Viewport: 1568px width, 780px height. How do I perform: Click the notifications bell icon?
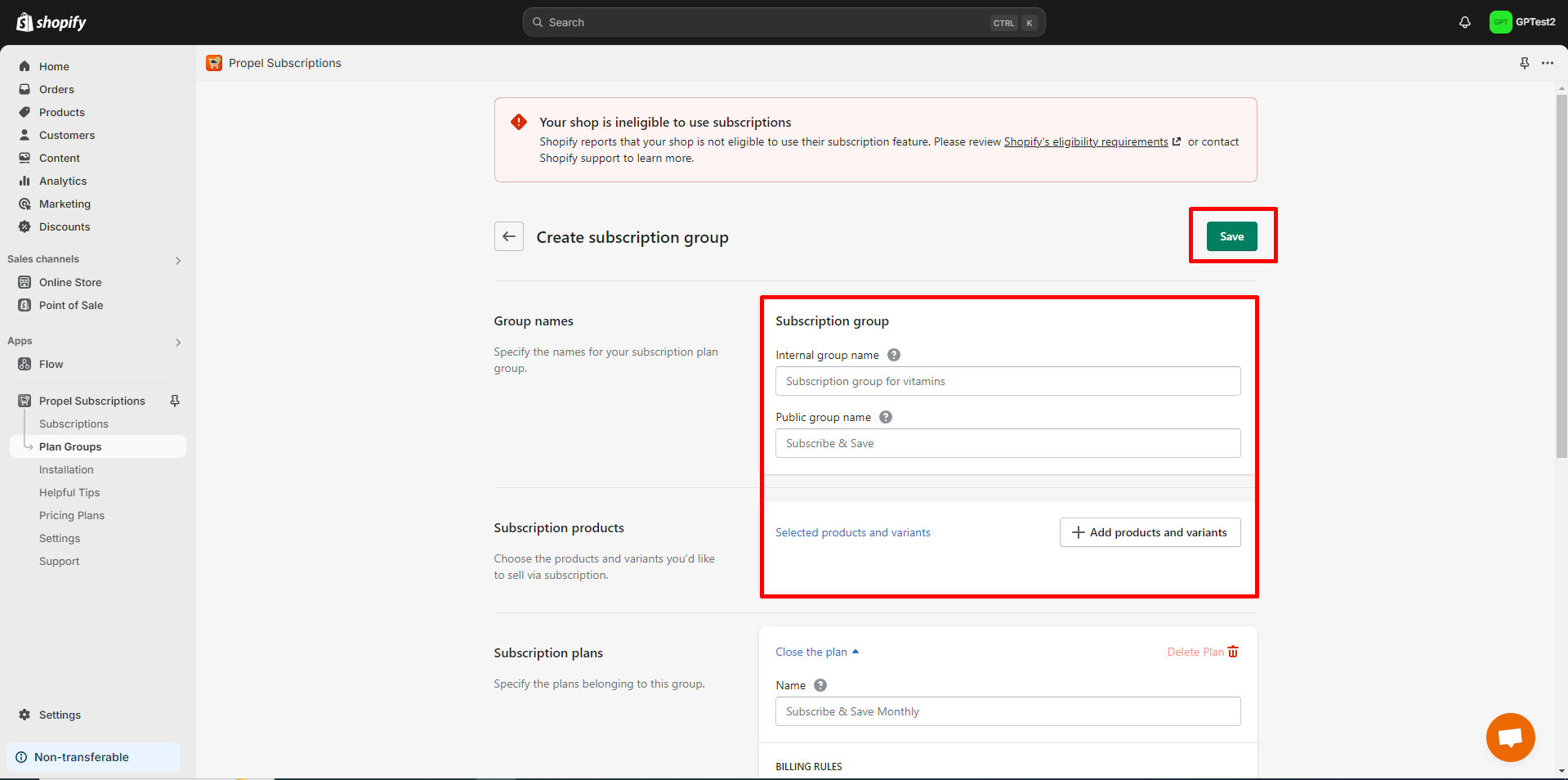[1464, 22]
